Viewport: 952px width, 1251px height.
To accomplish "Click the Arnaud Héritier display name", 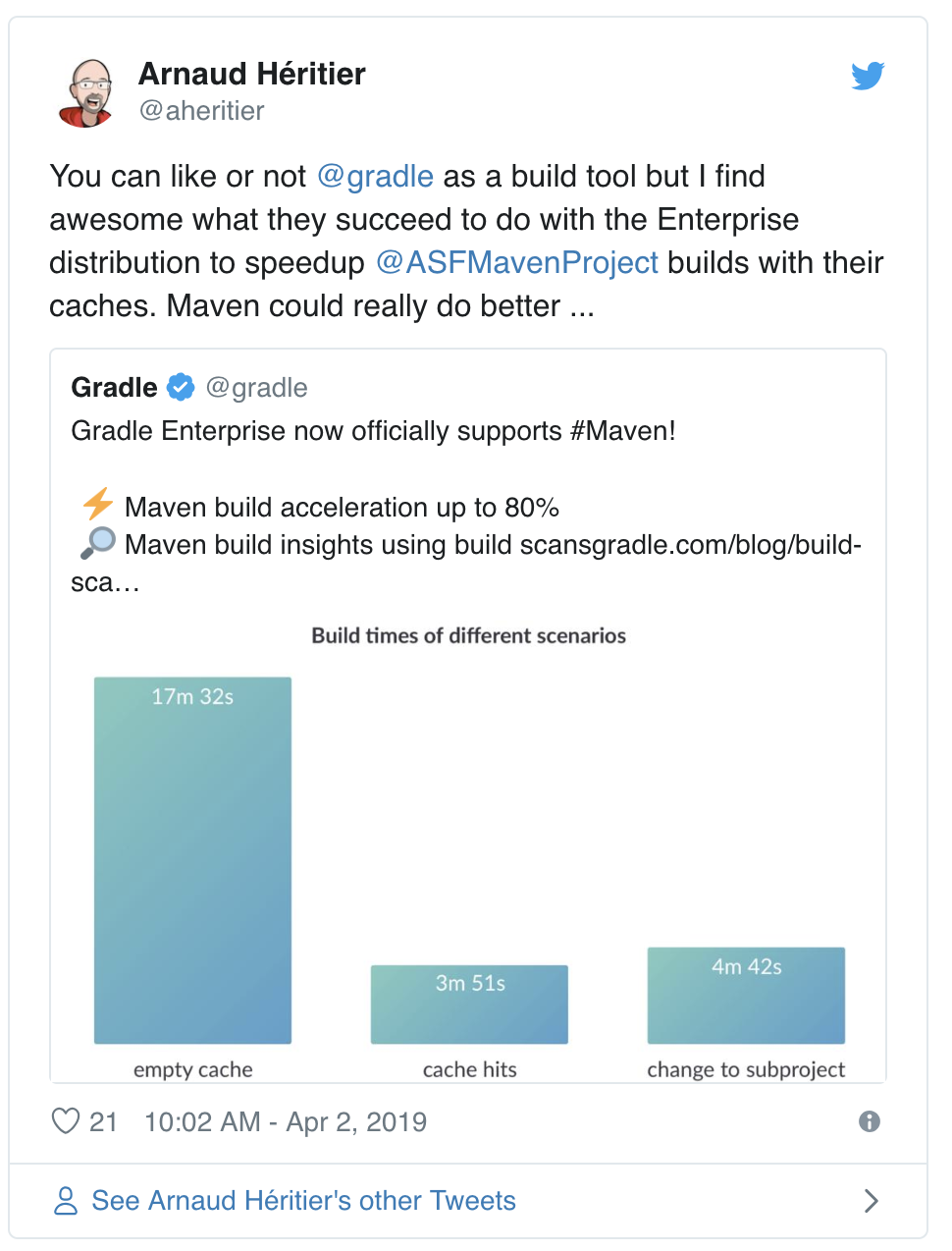I will [x=252, y=74].
